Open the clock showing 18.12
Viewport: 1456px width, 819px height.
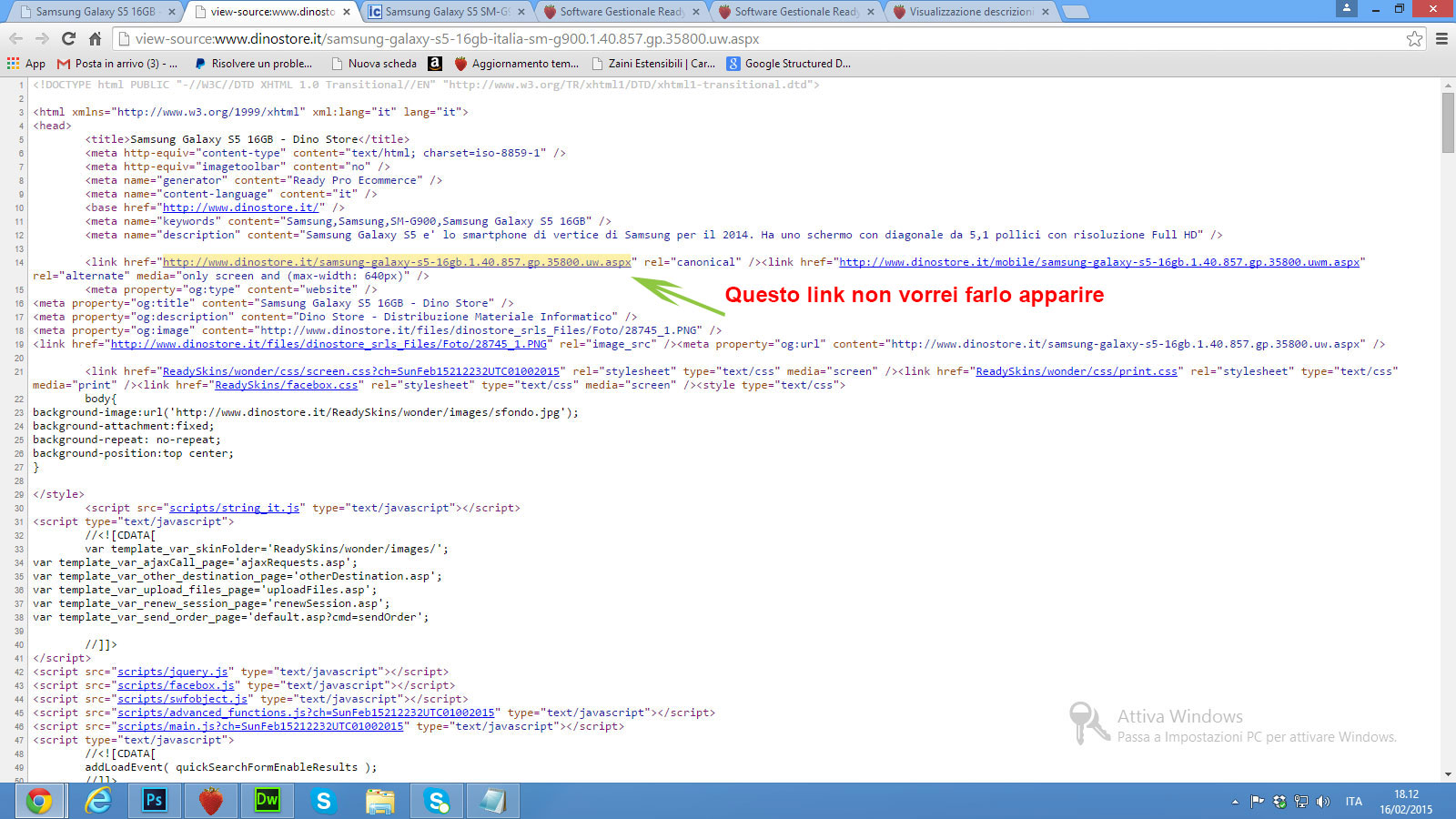pos(1406,794)
